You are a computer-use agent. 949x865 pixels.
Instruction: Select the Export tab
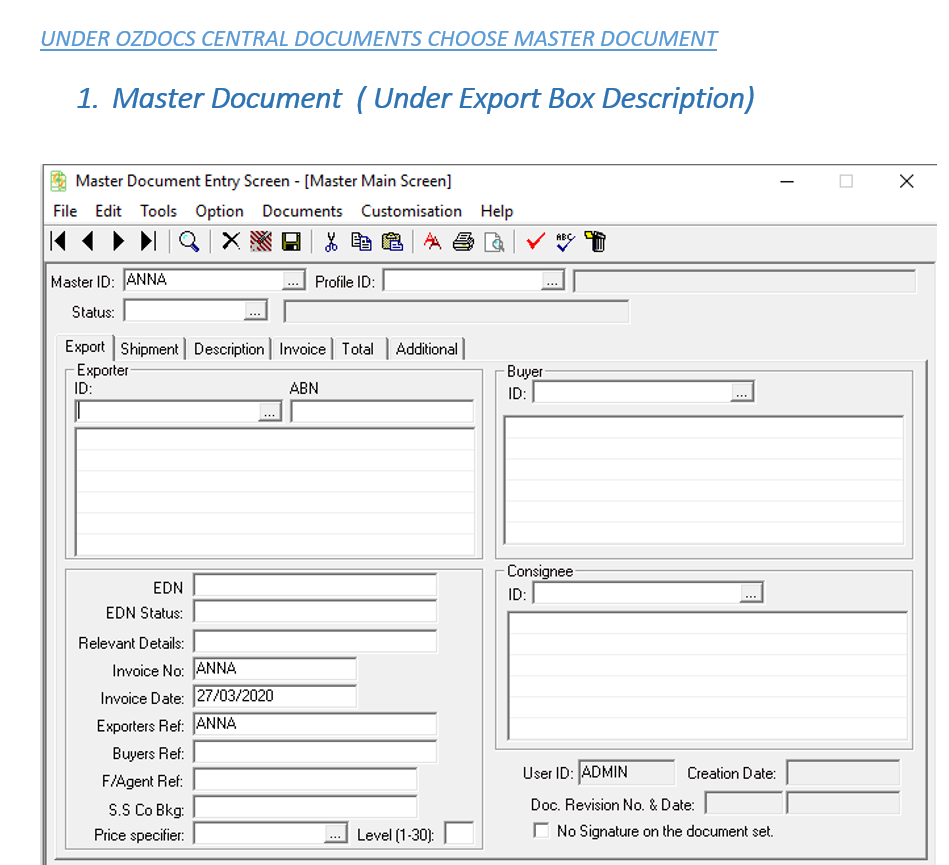[x=85, y=347]
